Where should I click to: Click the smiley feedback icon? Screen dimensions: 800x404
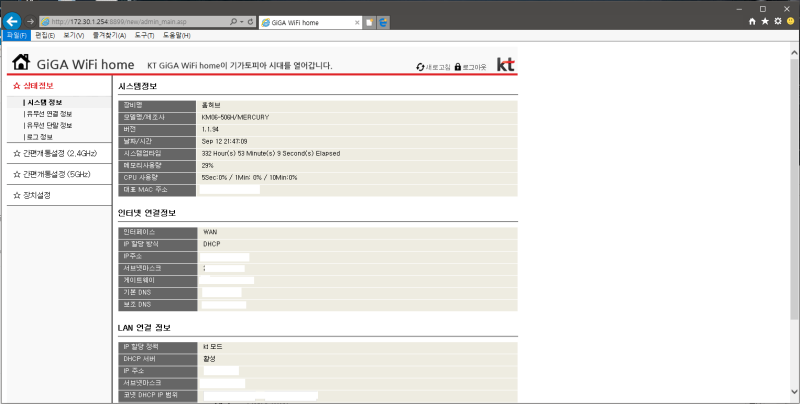[x=790, y=21]
